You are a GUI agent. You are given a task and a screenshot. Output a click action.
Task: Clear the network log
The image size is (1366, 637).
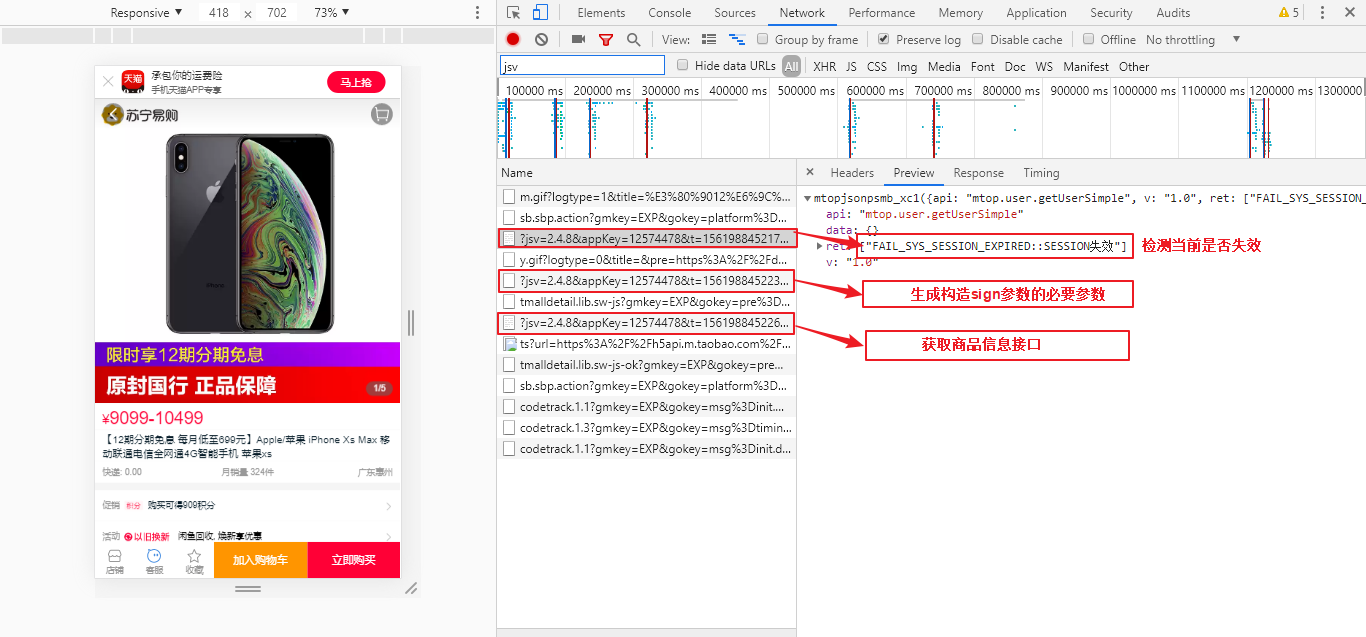tap(541, 40)
